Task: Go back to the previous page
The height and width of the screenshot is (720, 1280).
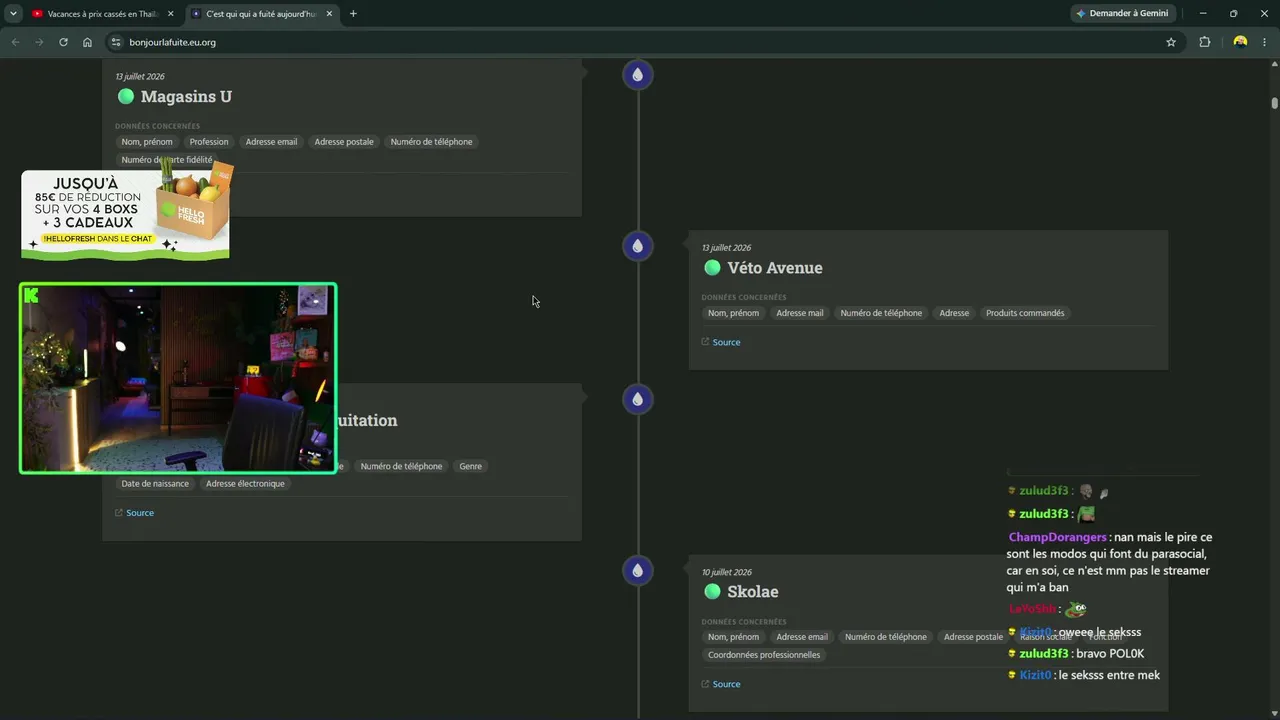Action: 15,42
